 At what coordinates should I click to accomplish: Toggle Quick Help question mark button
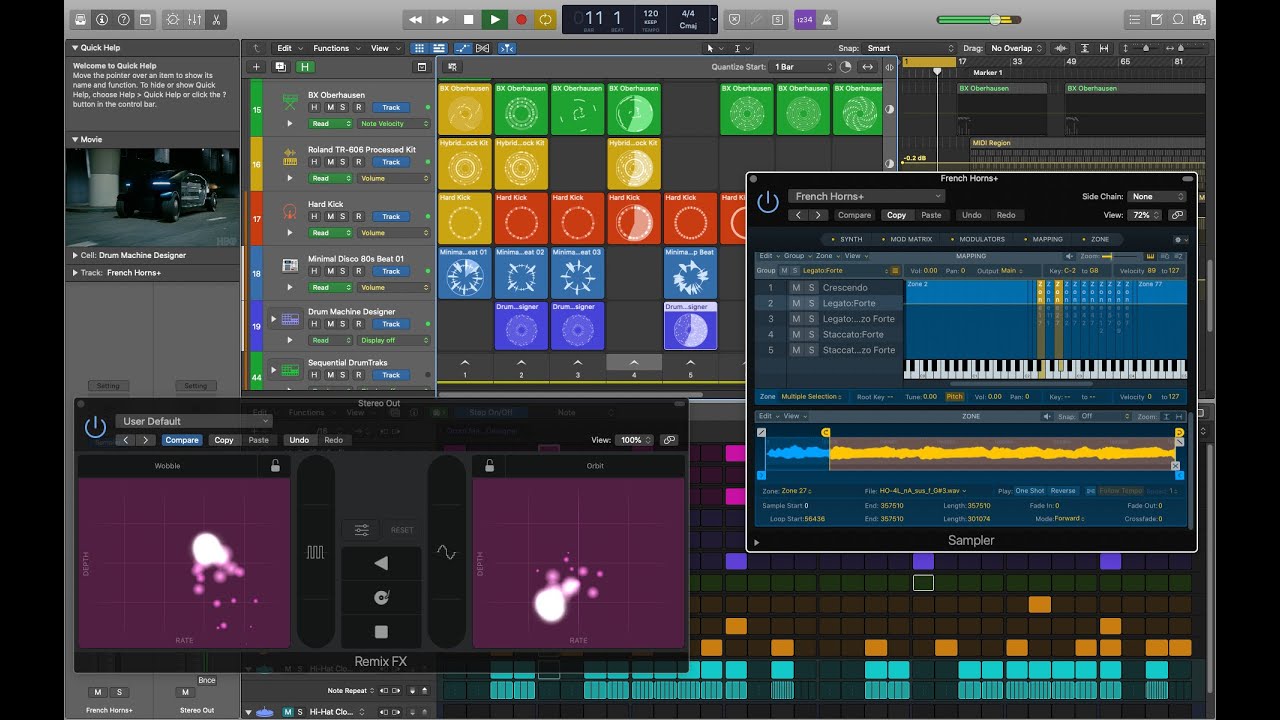(124, 19)
